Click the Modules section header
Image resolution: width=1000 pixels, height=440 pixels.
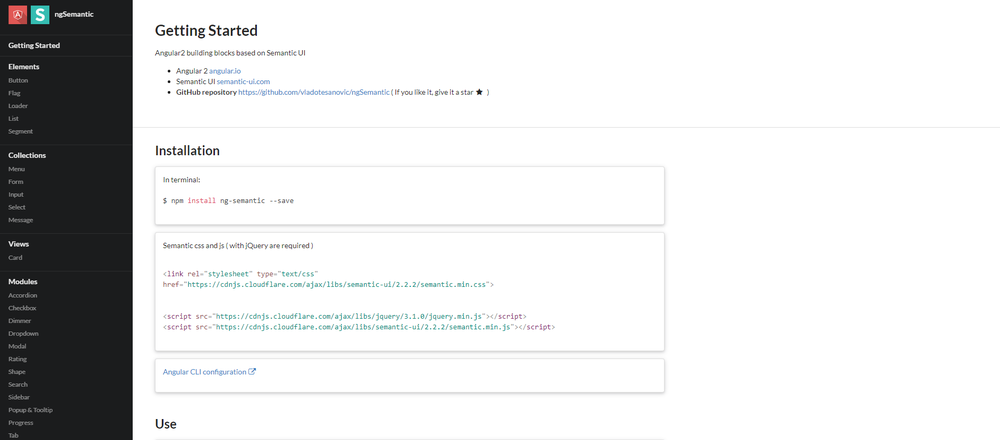click(x=23, y=281)
